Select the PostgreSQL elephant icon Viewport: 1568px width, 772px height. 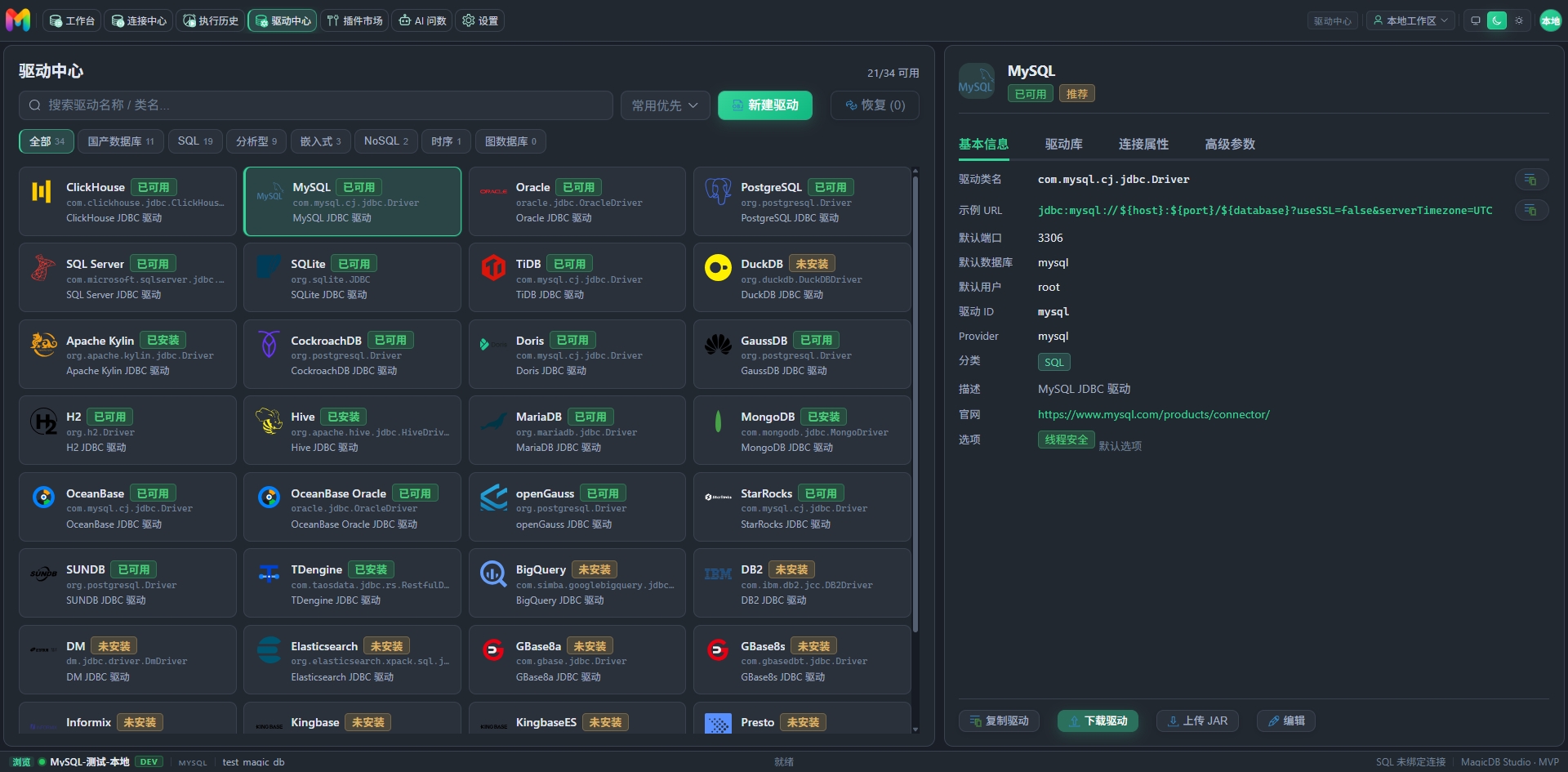click(x=718, y=191)
